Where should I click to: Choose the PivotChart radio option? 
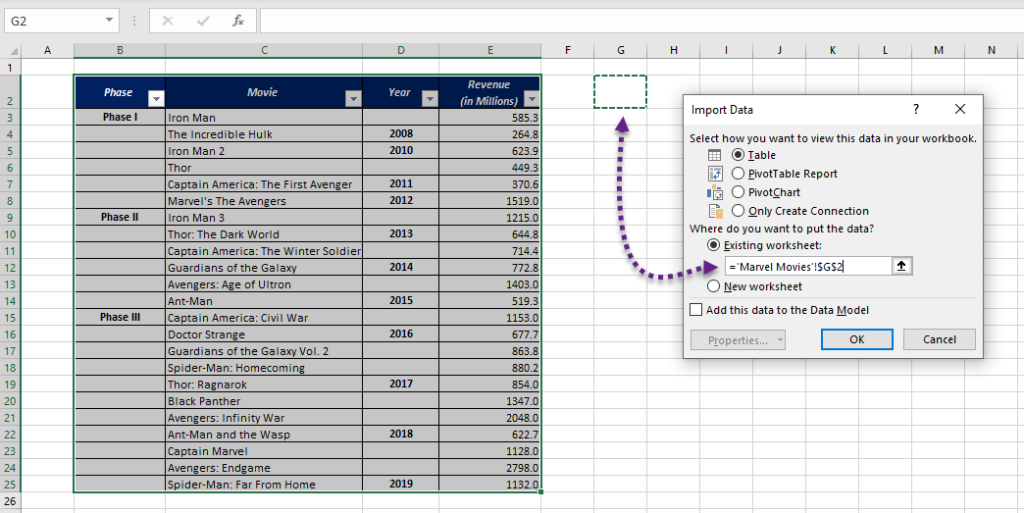point(738,193)
